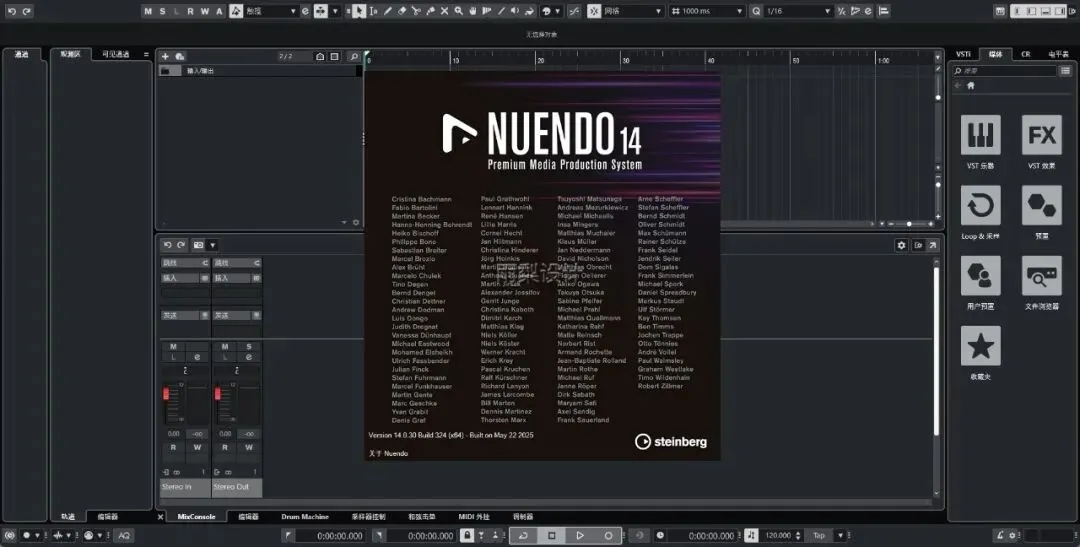This screenshot has width=1080, height=547.
Task: Select the visibility tab in left zone
Action: 116,54
